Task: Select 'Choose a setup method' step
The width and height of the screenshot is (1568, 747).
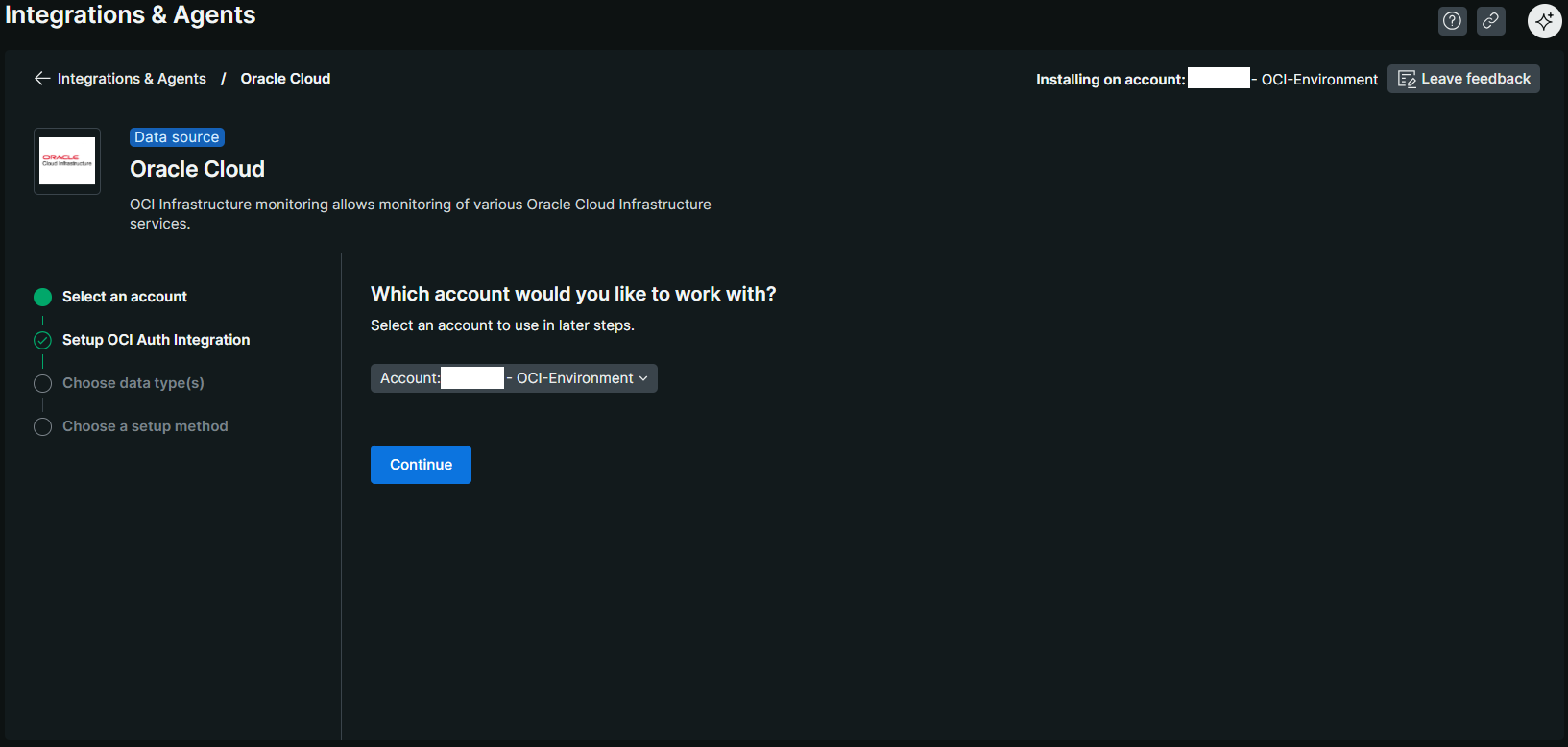Action: (145, 426)
